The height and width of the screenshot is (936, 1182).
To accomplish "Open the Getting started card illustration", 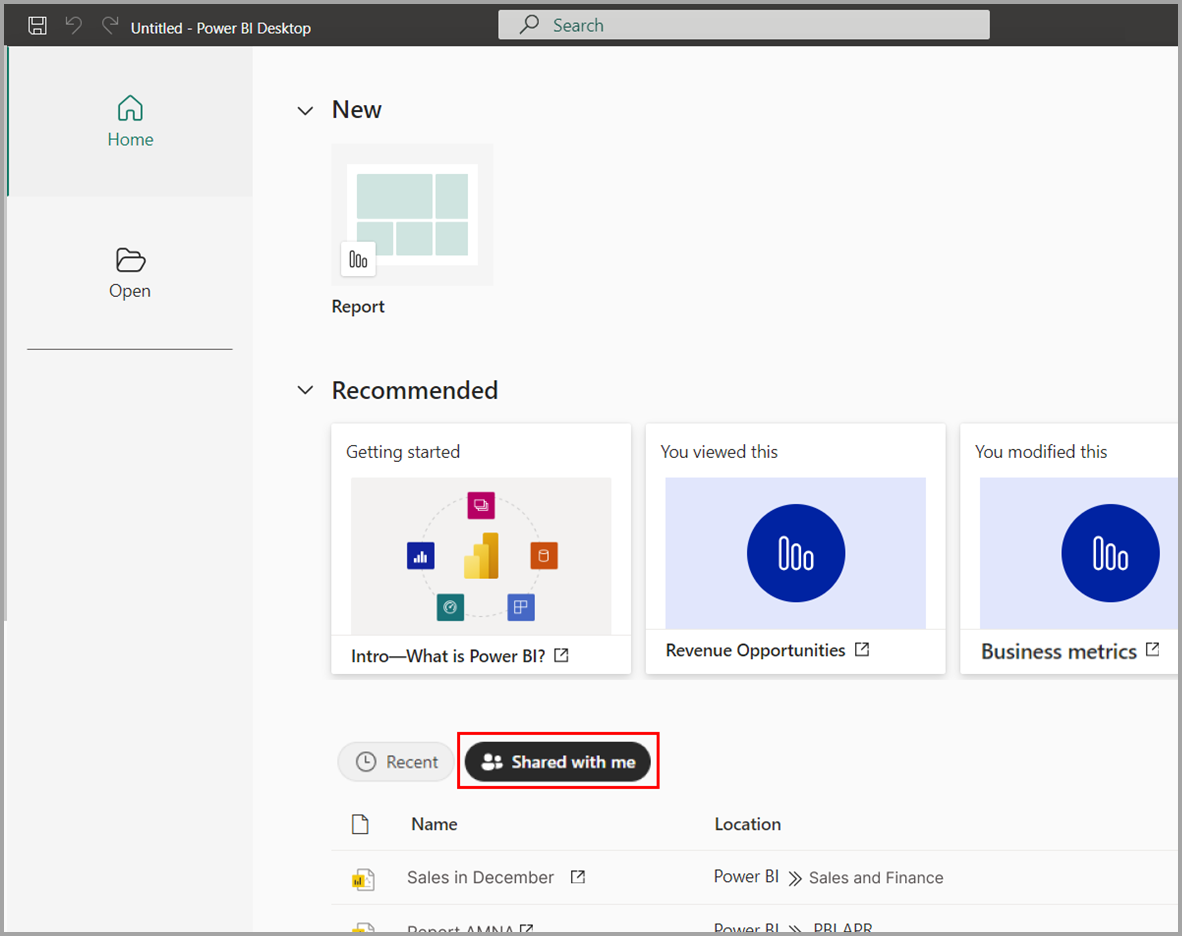I will (481, 555).
